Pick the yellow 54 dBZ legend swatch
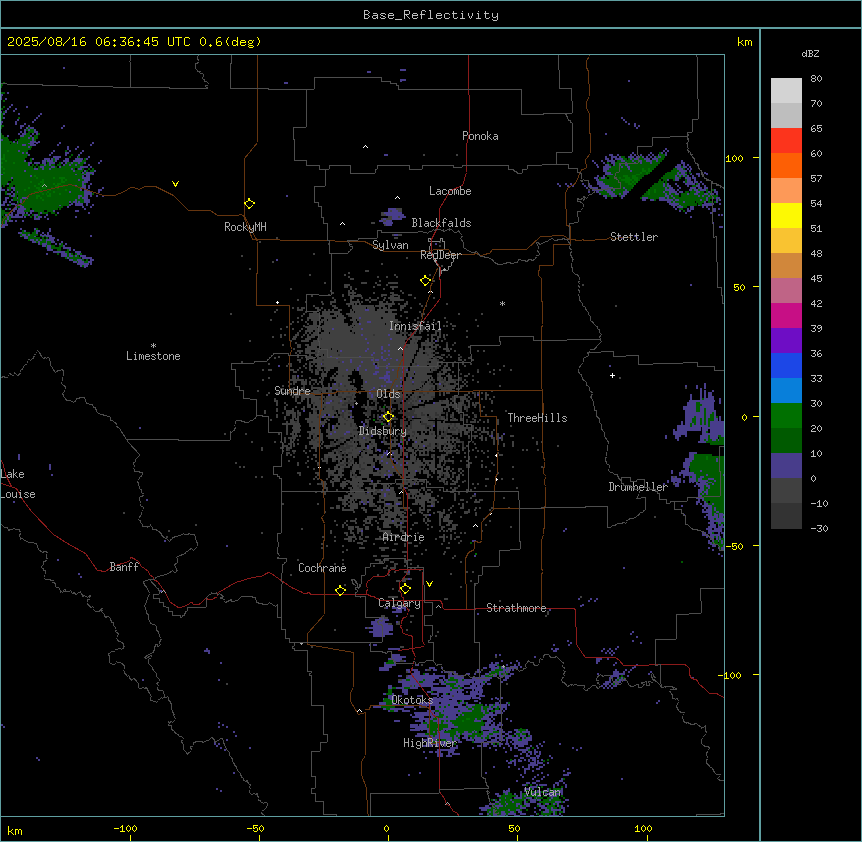The height and width of the screenshot is (842, 862). [x=786, y=215]
